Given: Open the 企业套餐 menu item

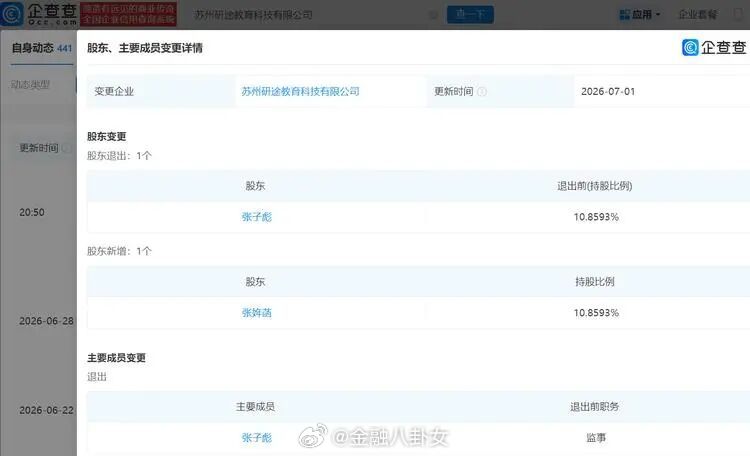Looking at the screenshot, I should [x=698, y=15].
